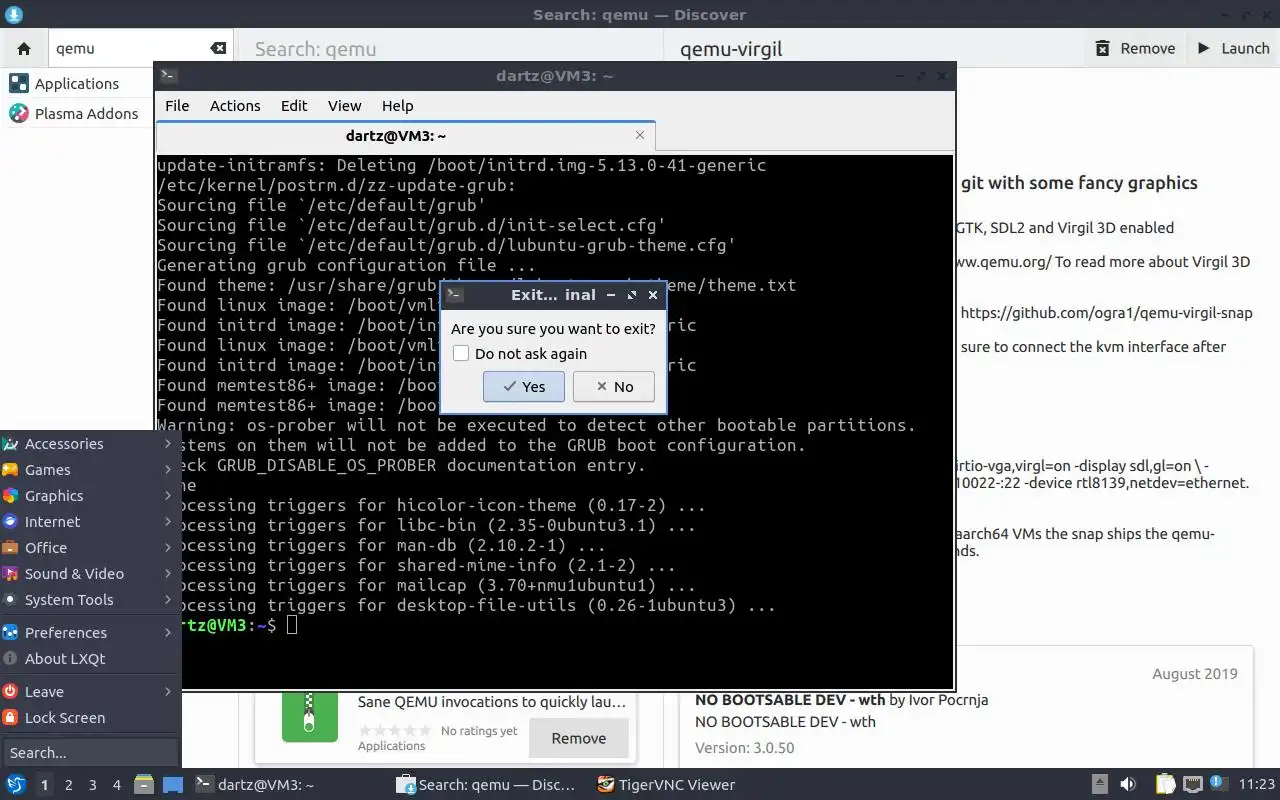The width and height of the screenshot is (1280, 800).
Task: Expand the Leave submenu arrow
Action: point(168,691)
